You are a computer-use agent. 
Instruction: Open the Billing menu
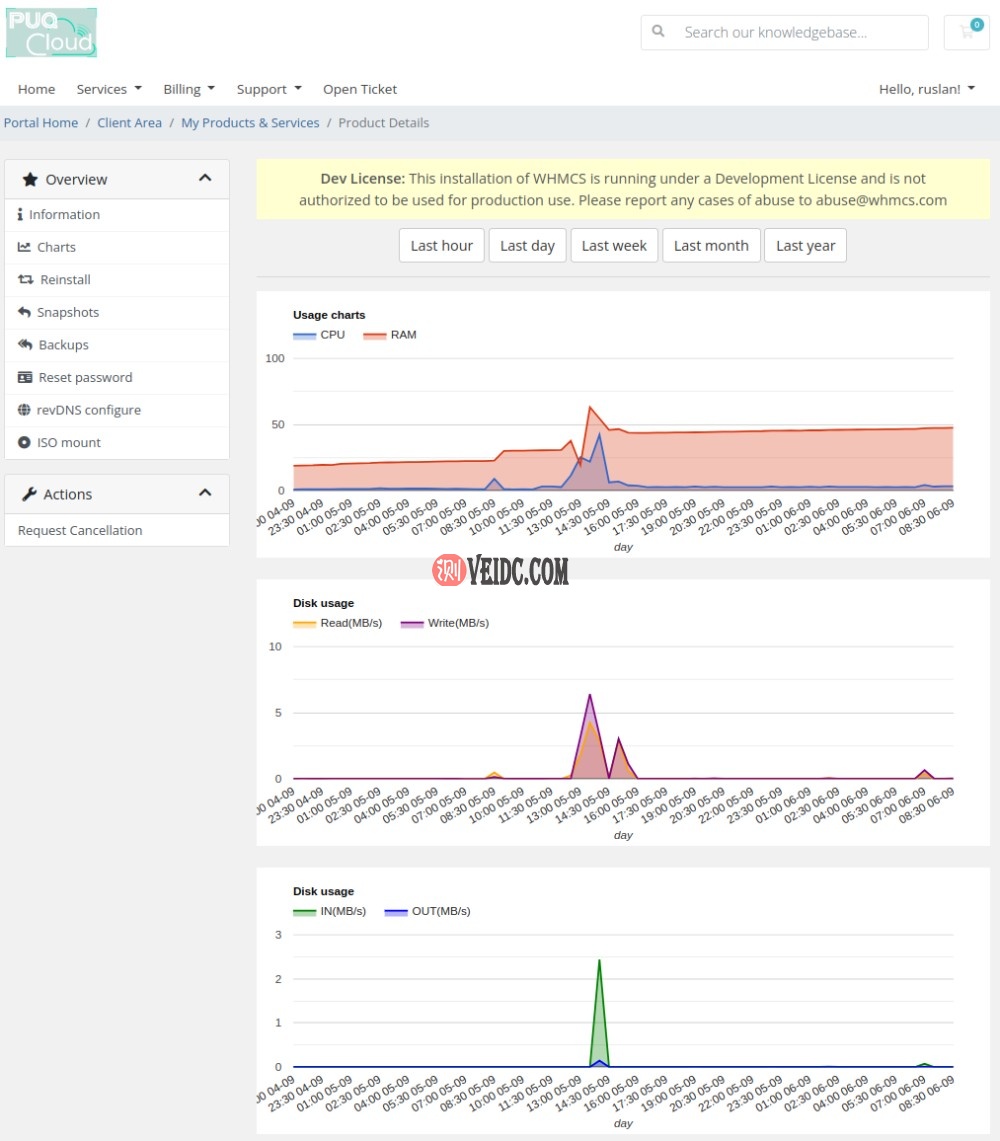coord(189,89)
